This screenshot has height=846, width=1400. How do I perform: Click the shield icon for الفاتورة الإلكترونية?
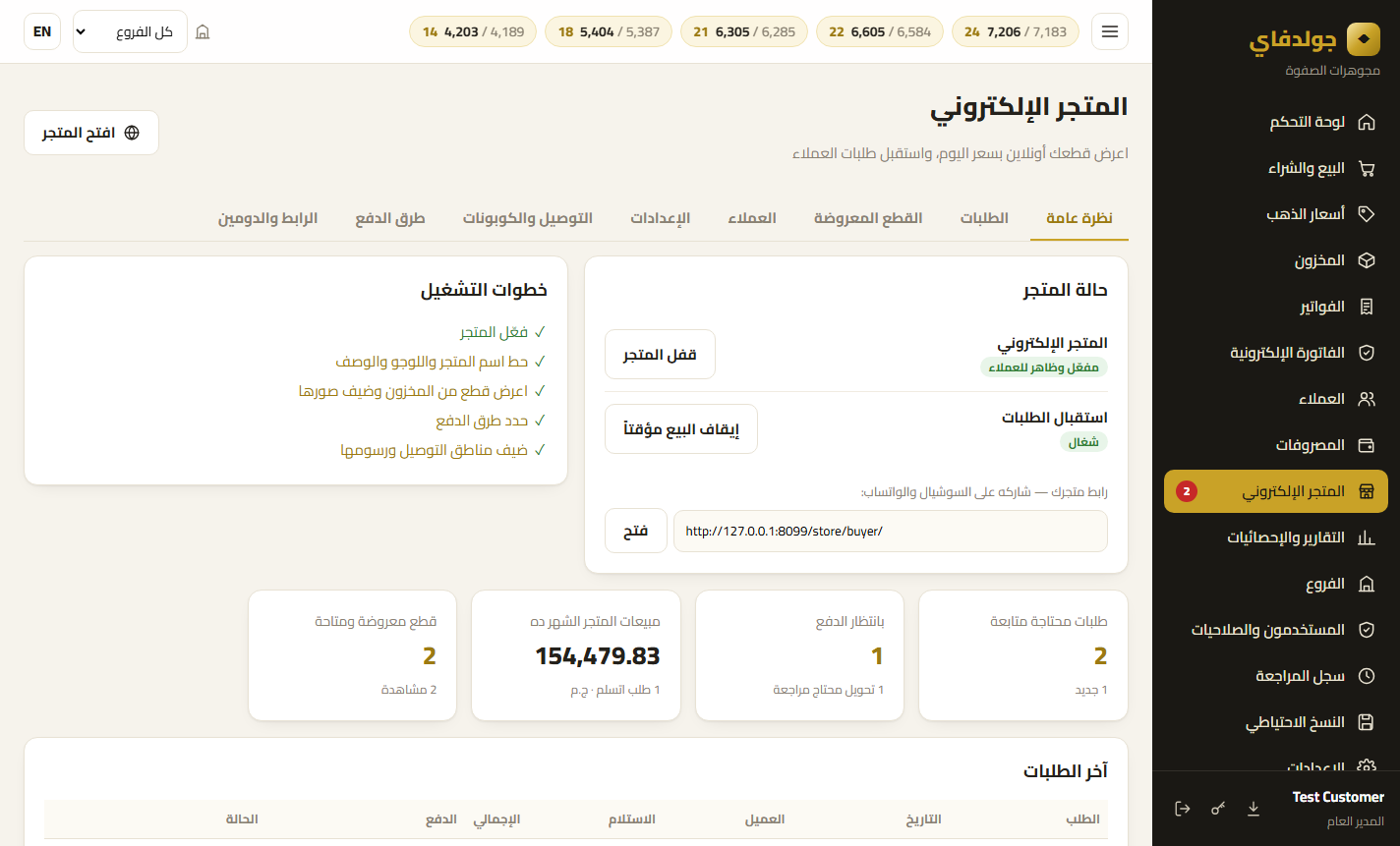coord(1366,353)
